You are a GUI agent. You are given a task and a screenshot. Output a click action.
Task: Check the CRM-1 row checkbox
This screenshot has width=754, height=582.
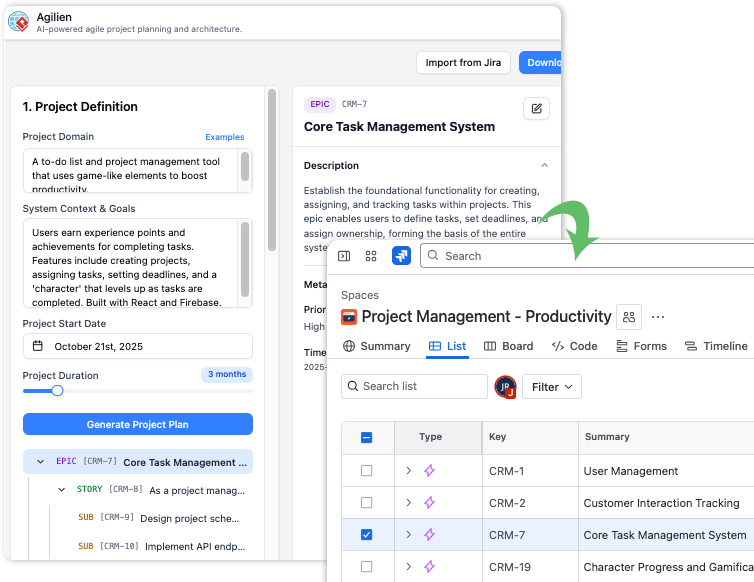(x=366, y=471)
